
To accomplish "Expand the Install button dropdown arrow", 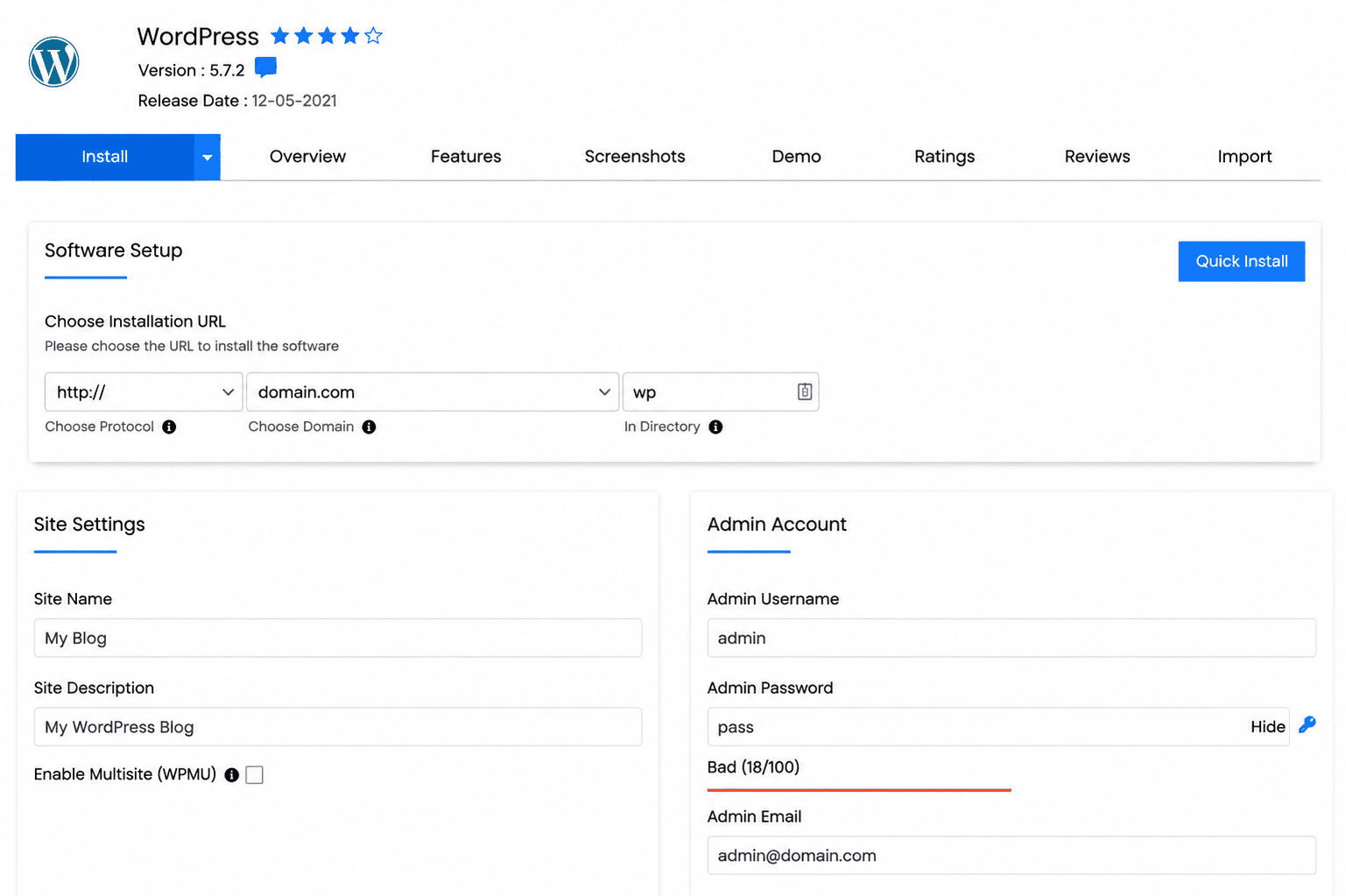I will pos(207,158).
